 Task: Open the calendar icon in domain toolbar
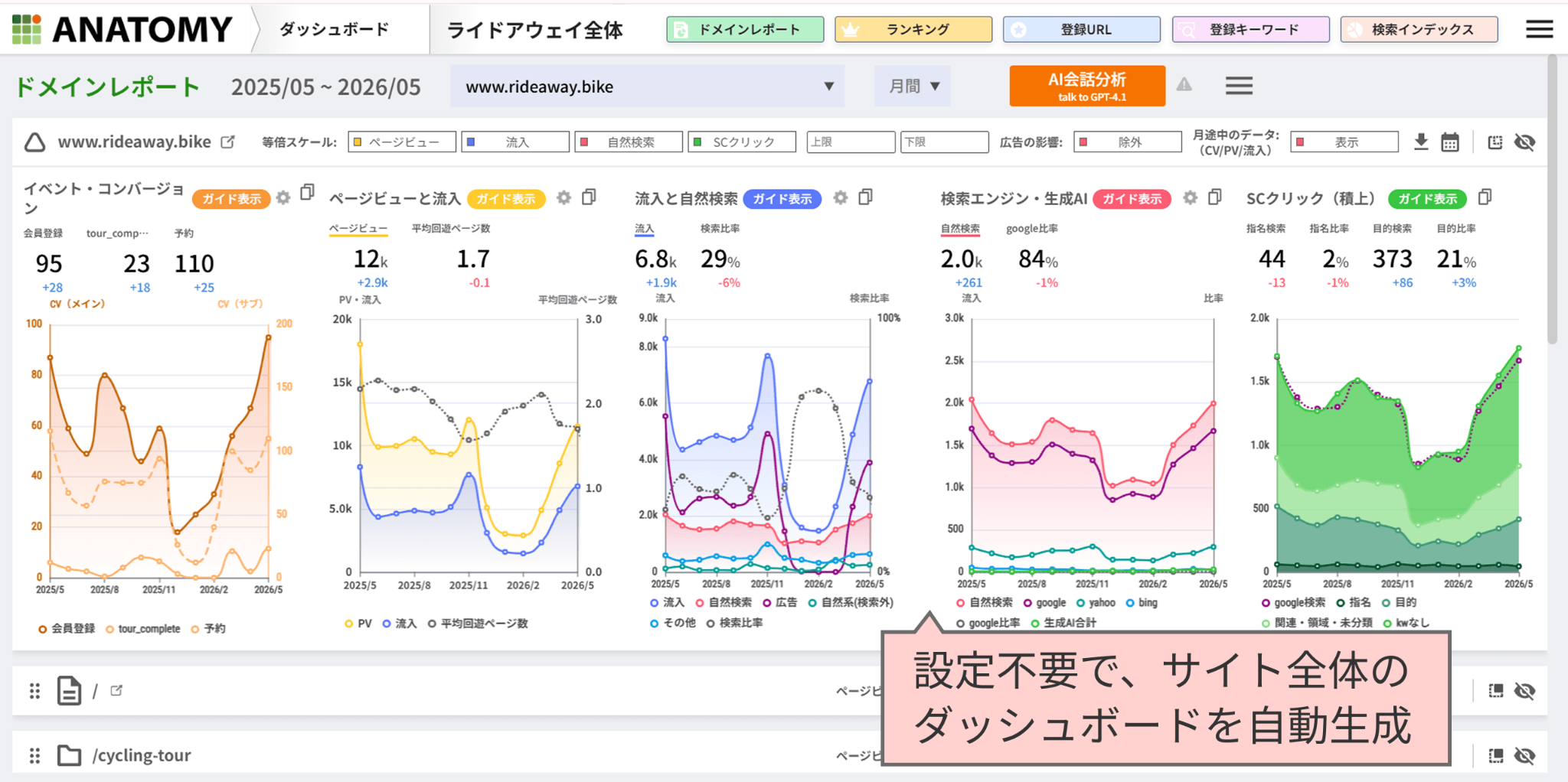1450,142
